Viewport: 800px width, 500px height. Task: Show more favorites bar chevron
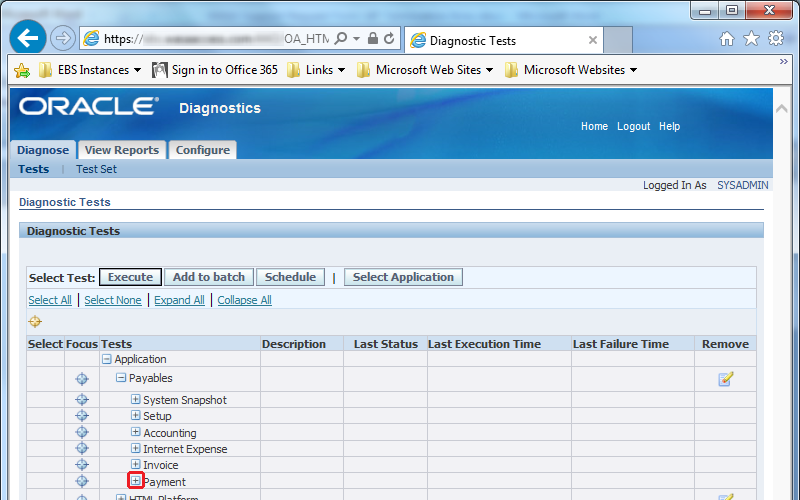tap(784, 62)
